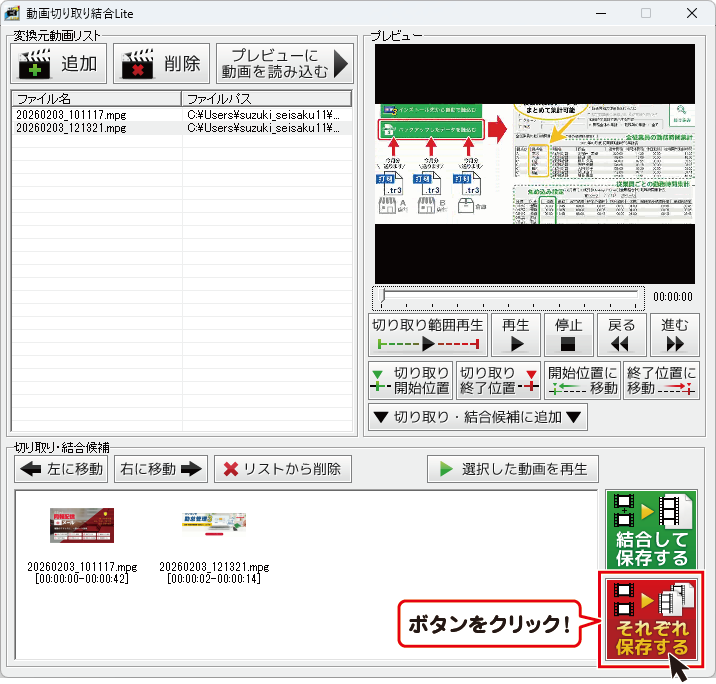
Task: Click the ファイルパス column header
Action: point(266,99)
